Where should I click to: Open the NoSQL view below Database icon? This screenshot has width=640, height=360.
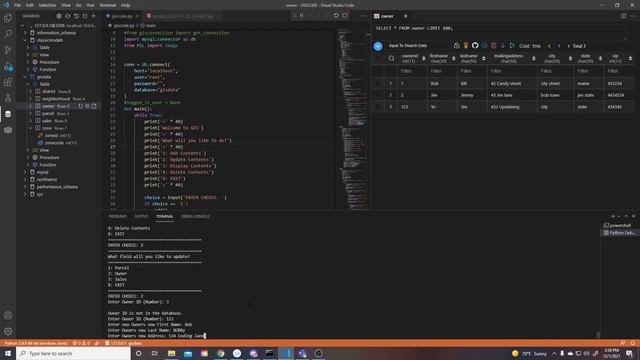(8, 130)
